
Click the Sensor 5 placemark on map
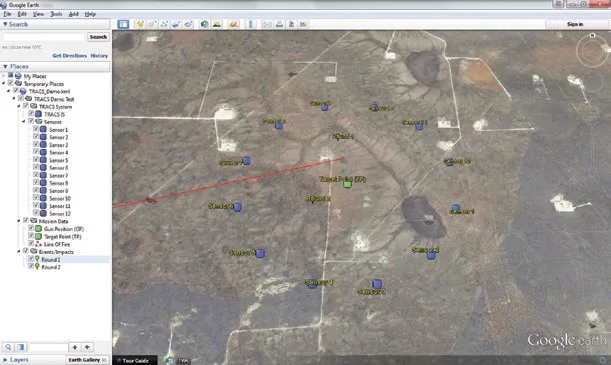(260, 254)
